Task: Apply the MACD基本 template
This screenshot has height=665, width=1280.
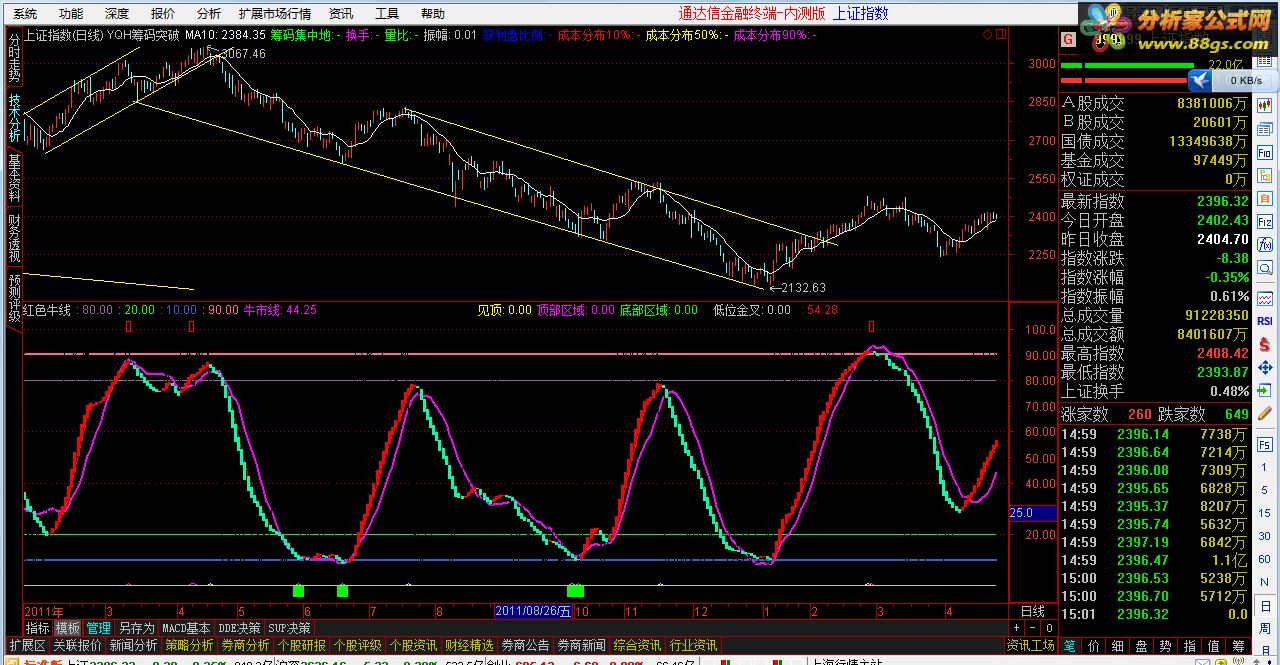Action: 187,628
